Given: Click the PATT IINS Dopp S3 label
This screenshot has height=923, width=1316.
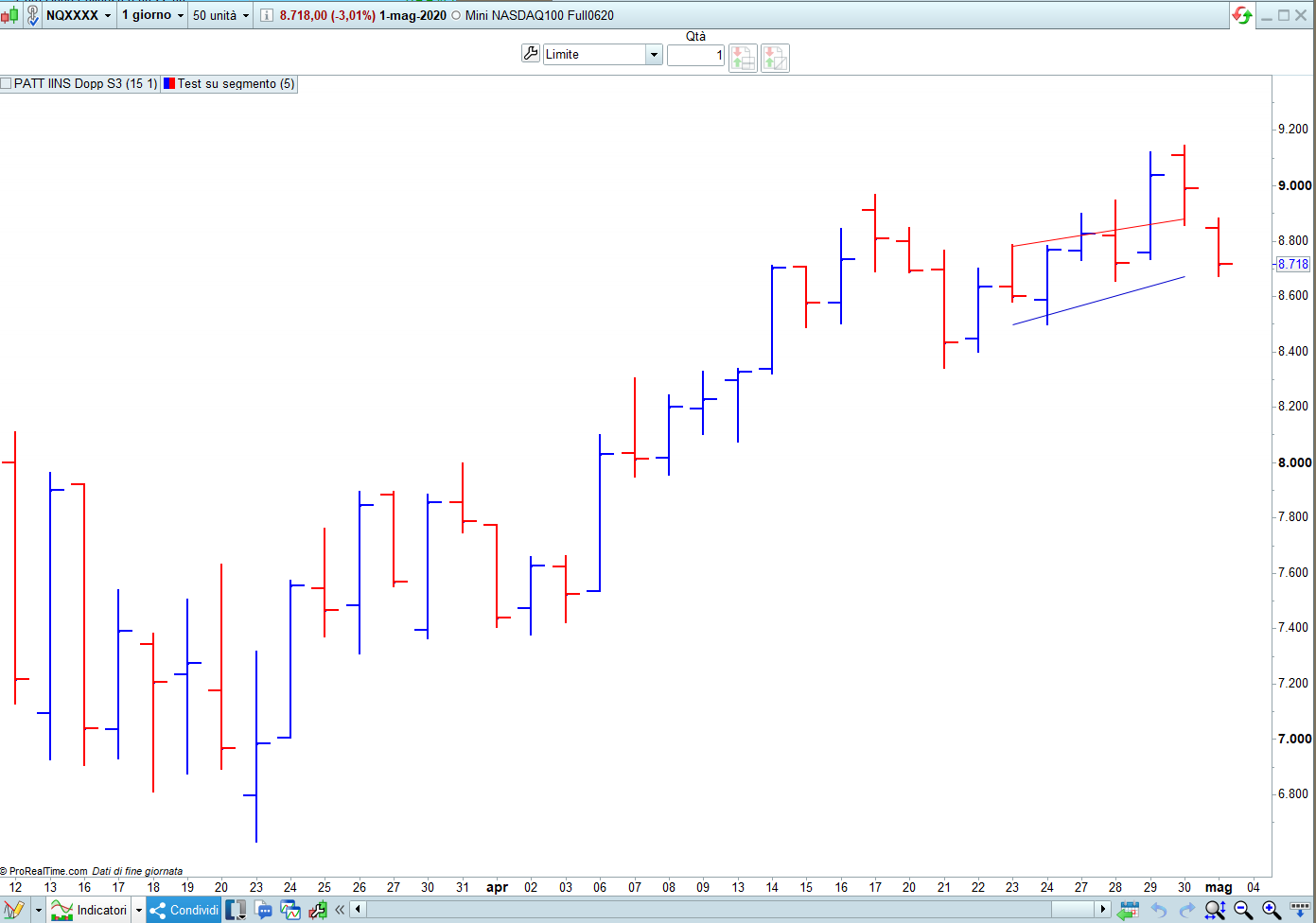Looking at the screenshot, I should (86, 83).
